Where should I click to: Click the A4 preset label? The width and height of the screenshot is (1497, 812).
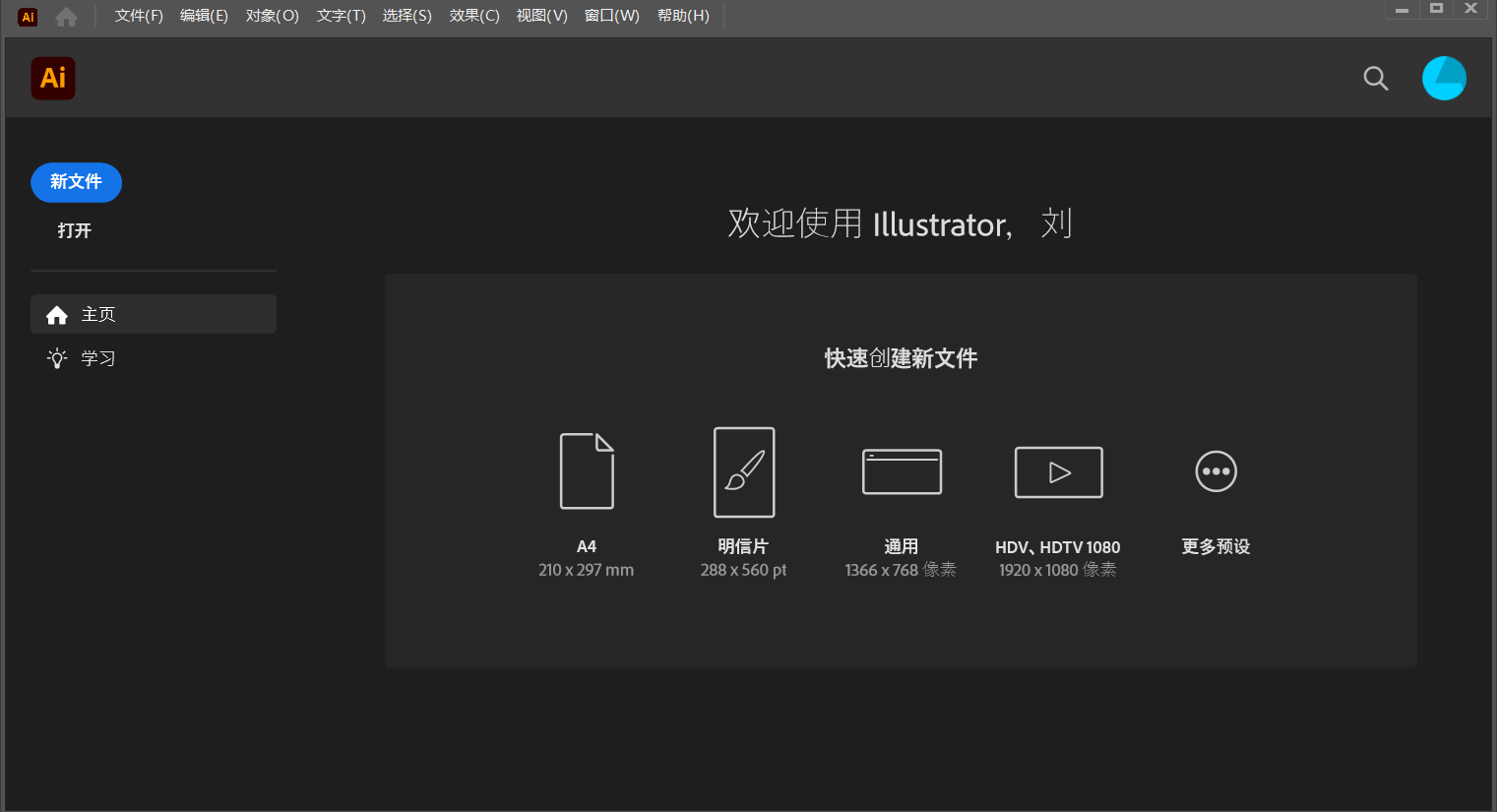[587, 546]
